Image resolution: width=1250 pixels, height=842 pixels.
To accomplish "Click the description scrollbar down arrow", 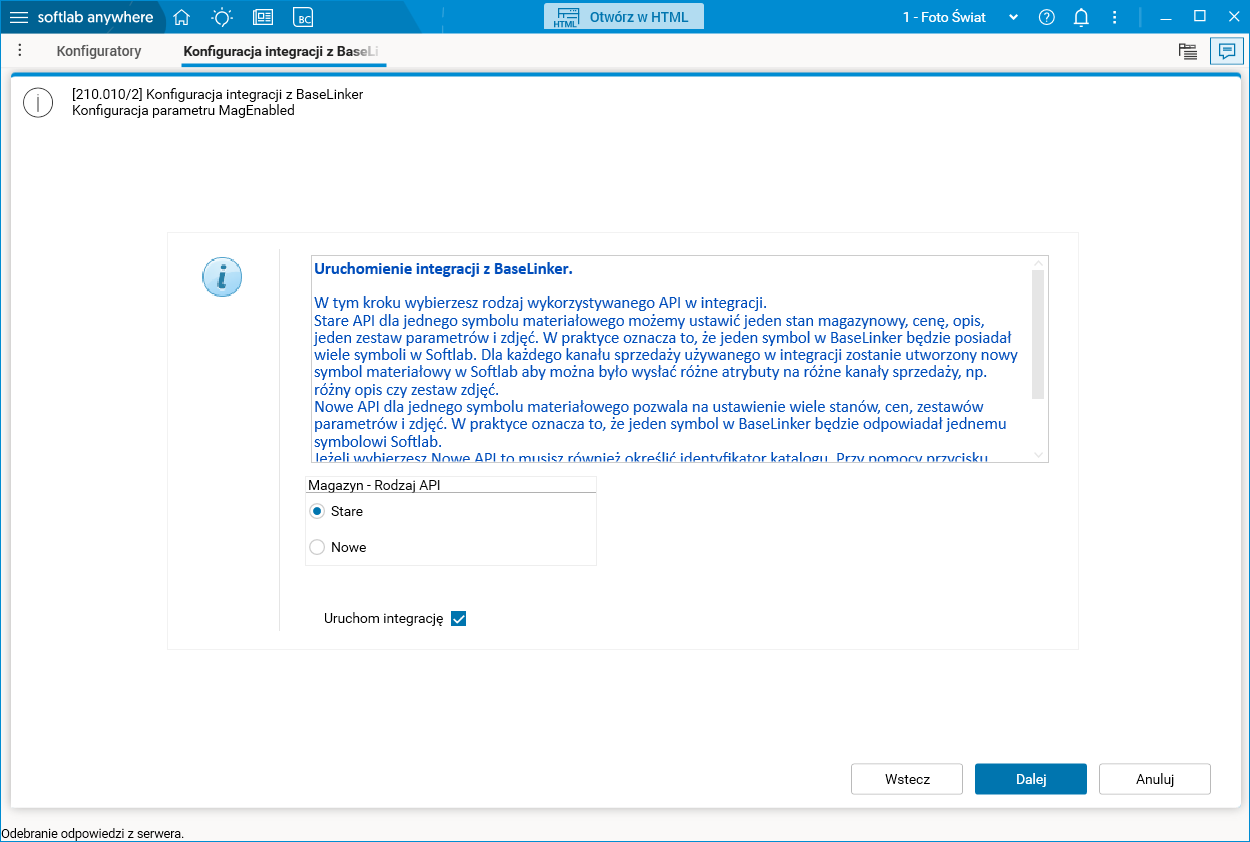I will tap(1038, 455).
